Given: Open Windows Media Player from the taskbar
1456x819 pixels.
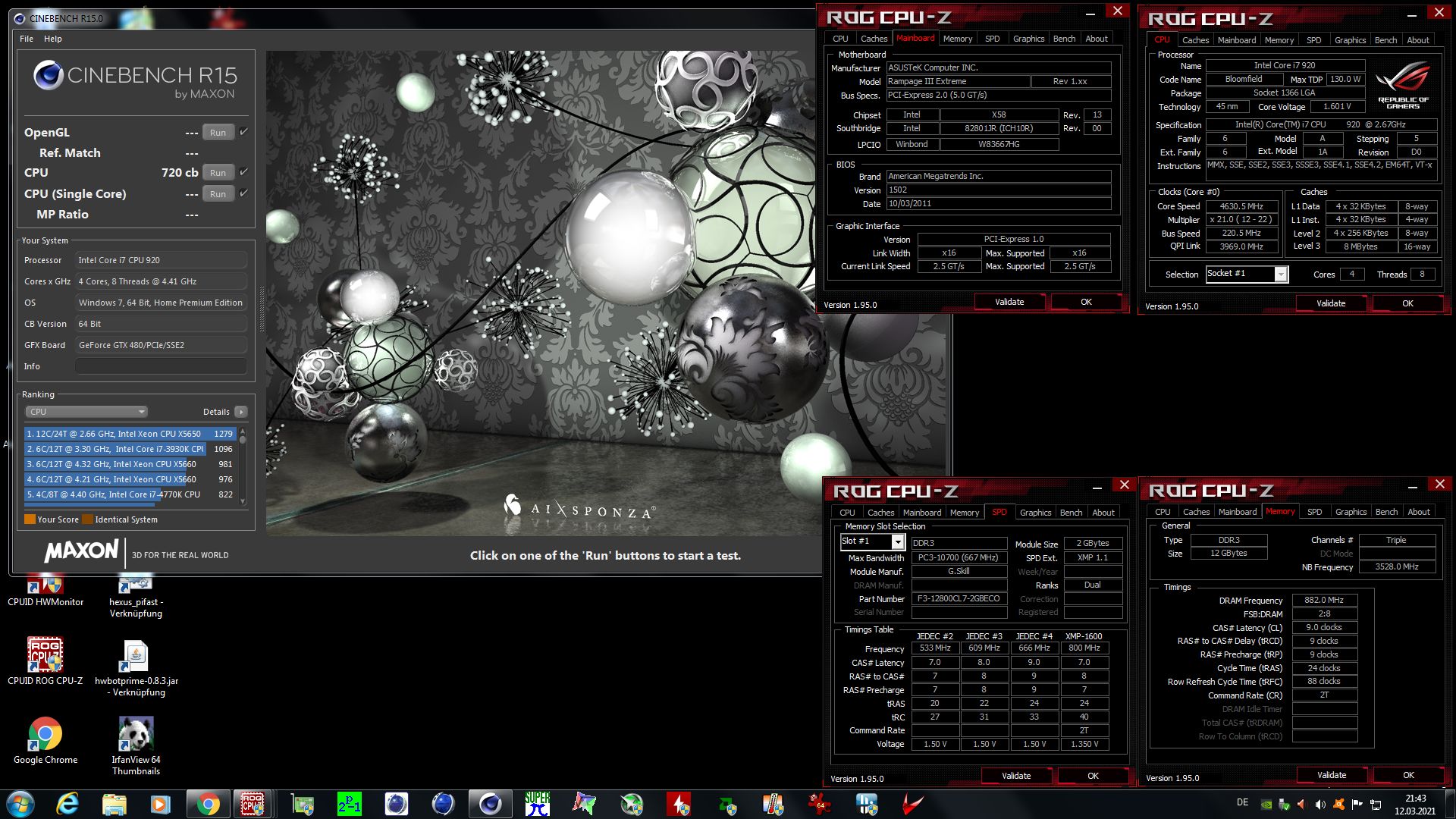Looking at the screenshot, I should (160, 804).
